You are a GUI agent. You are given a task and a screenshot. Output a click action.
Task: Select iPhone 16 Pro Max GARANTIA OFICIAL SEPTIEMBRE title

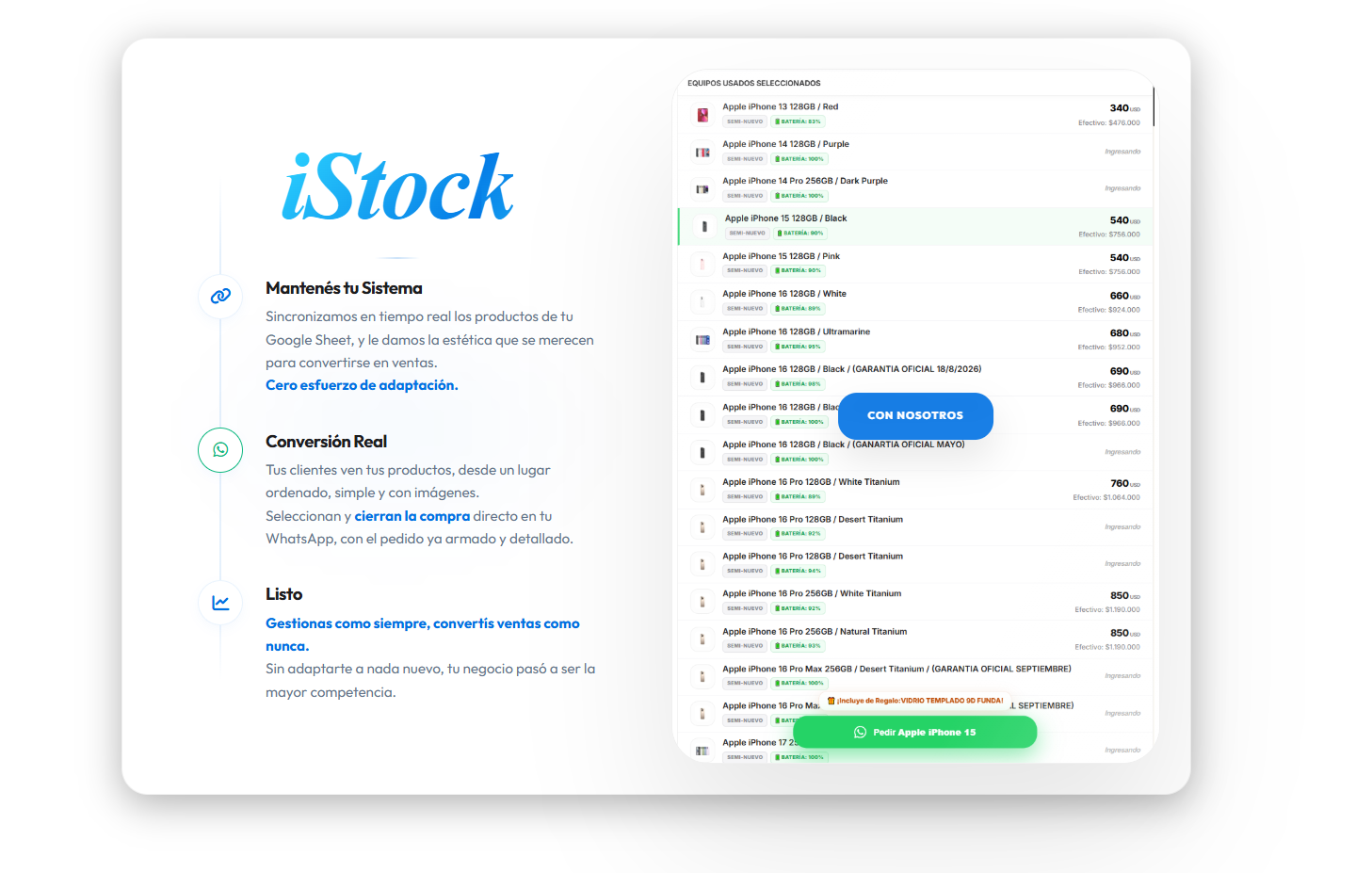[x=896, y=669]
